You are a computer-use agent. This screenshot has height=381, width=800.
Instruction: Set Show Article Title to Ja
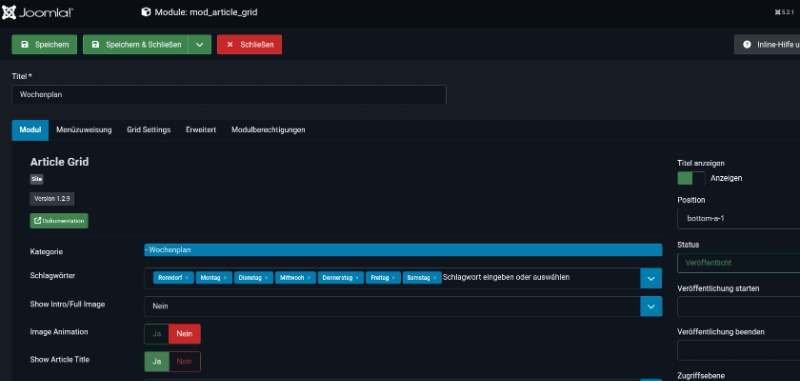[x=157, y=362]
